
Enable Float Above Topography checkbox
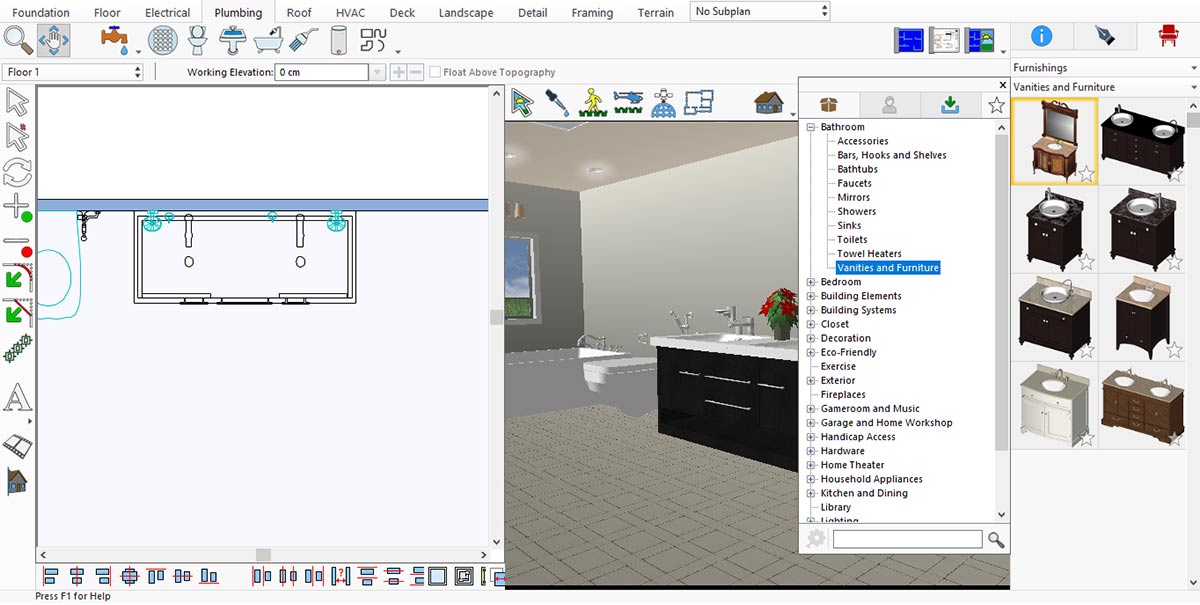(435, 72)
